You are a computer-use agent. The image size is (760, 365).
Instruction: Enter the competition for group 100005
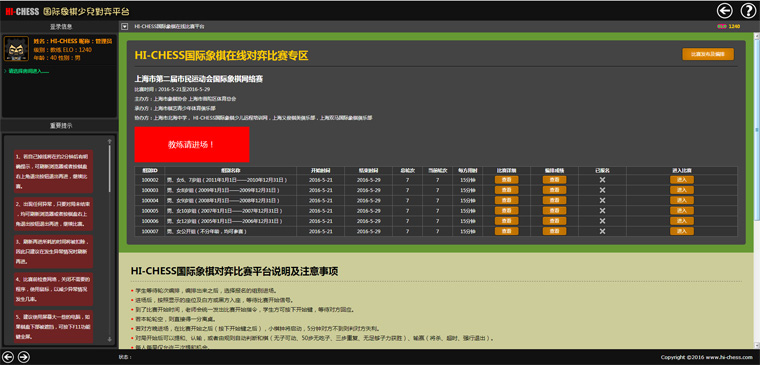point(682,211)
